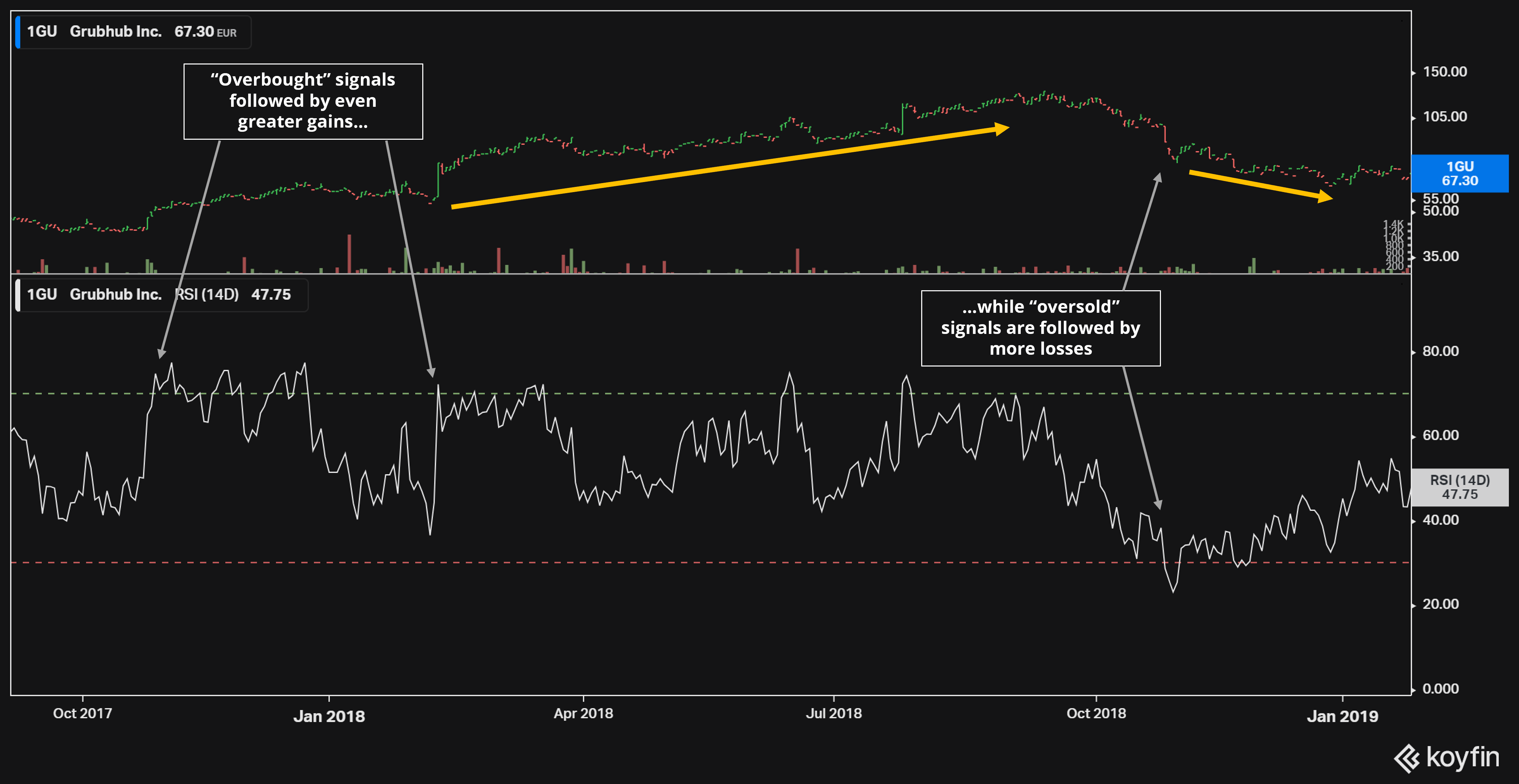
Task: Click the "Overbought" signals annotation box
Action: click(303, 101)
